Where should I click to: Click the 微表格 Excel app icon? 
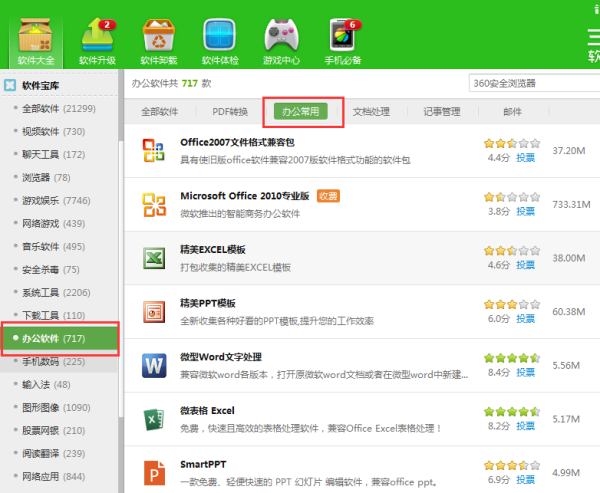coord(154,419)
